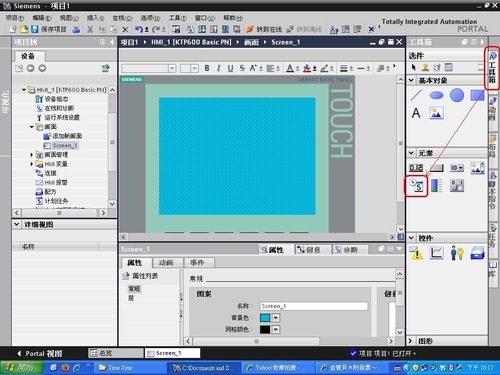Image resolution: width=500 pixels, height=375 pixels.
Task: Select the Date/time field element
Action: 416,186
